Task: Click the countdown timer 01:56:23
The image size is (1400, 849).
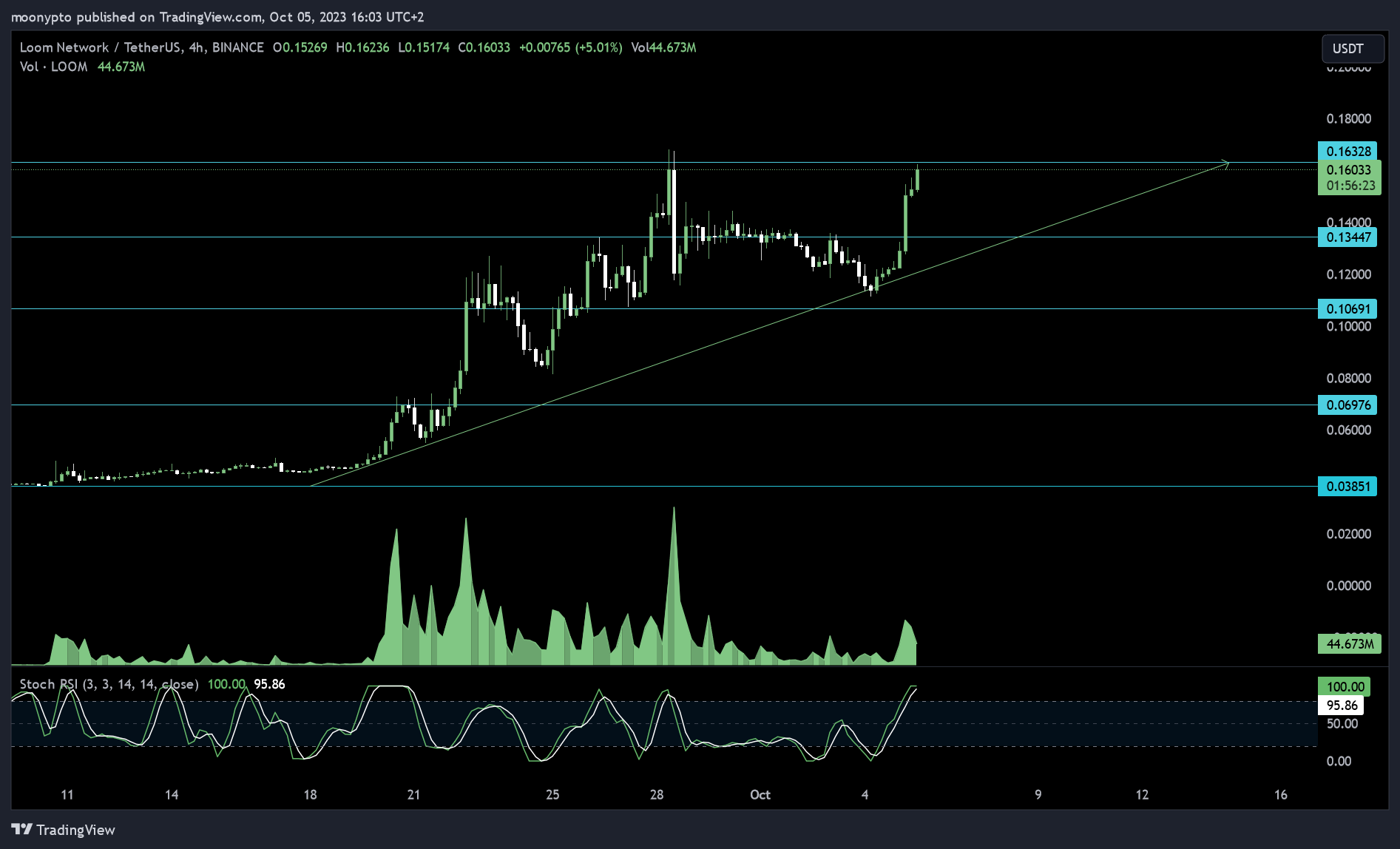Action: point(1349,186)
